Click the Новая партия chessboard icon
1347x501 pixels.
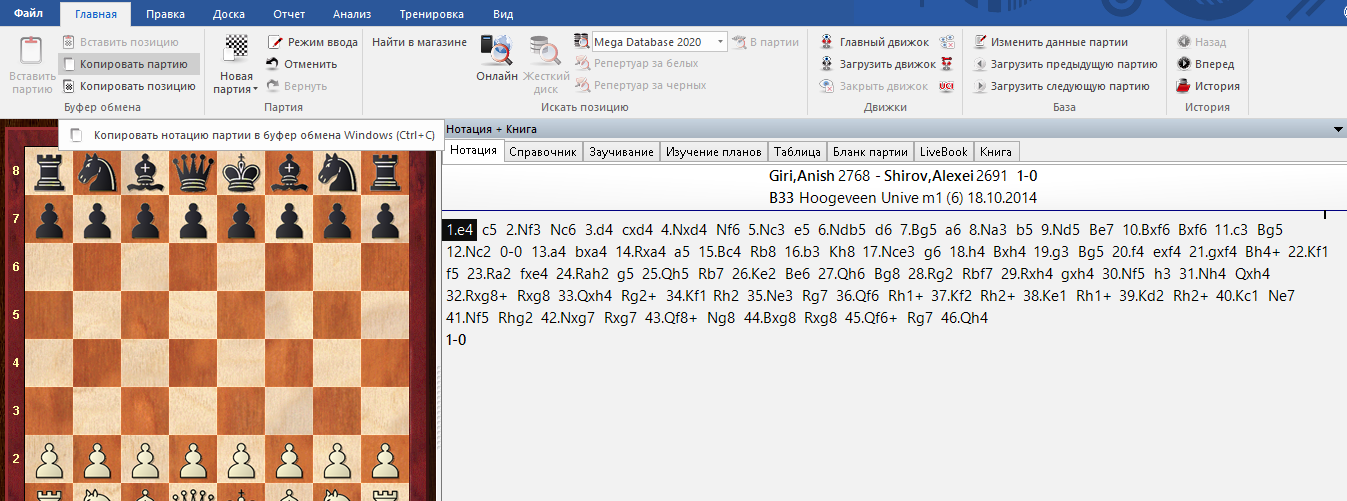pyautogui.click(x=236, y=50)
